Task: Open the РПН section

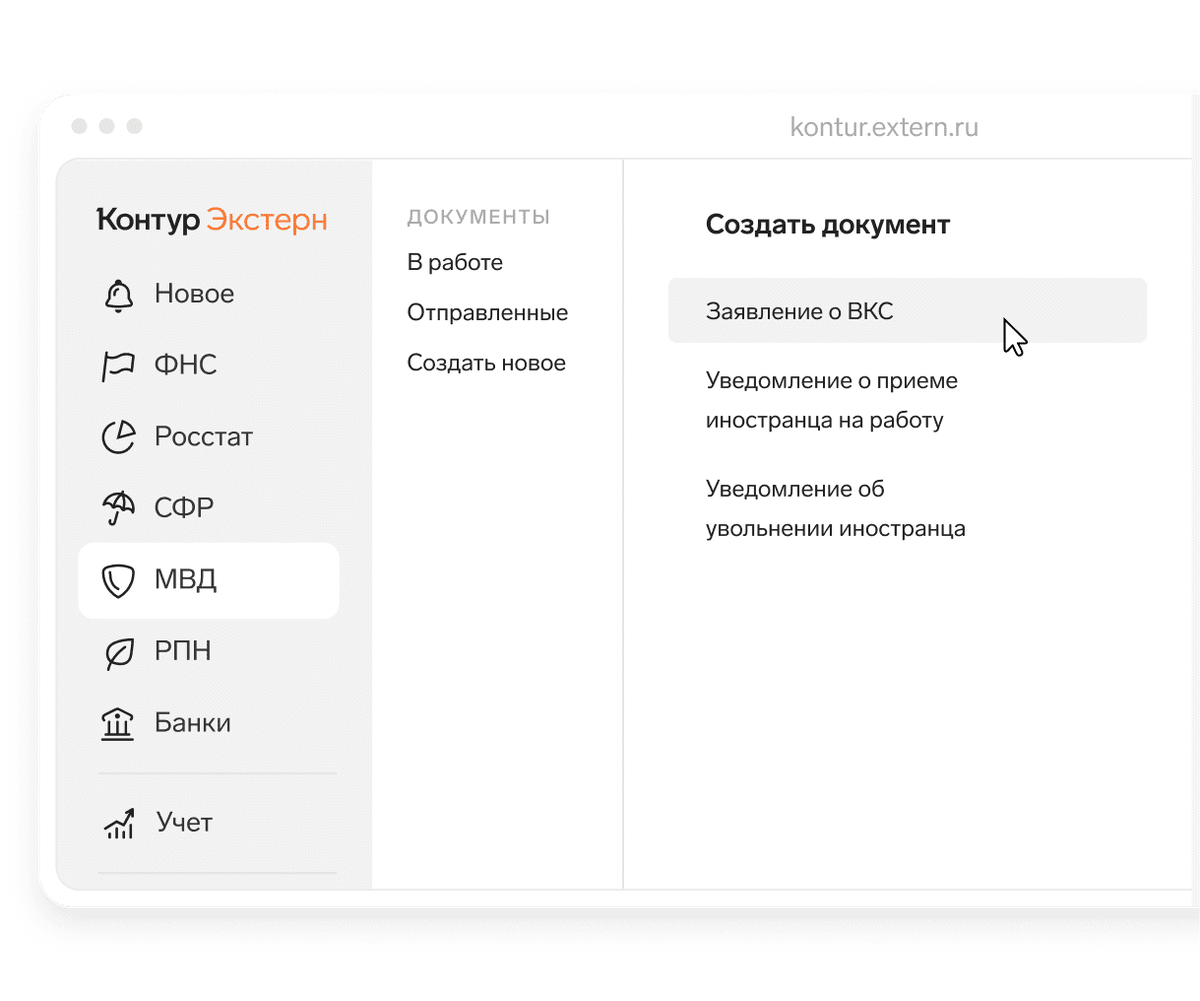Action: click(x=183, y=652)
